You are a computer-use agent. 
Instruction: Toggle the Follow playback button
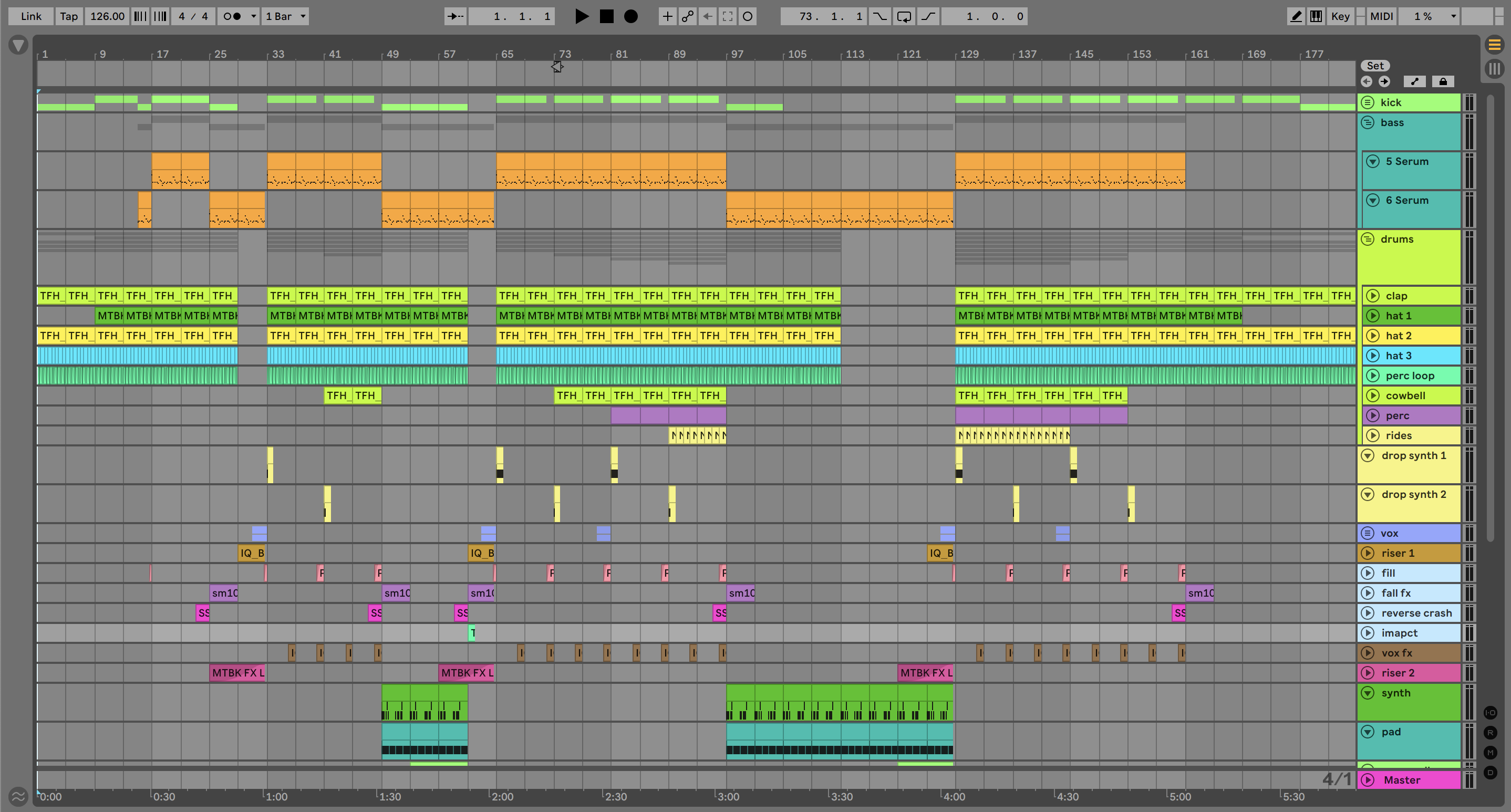455,16
